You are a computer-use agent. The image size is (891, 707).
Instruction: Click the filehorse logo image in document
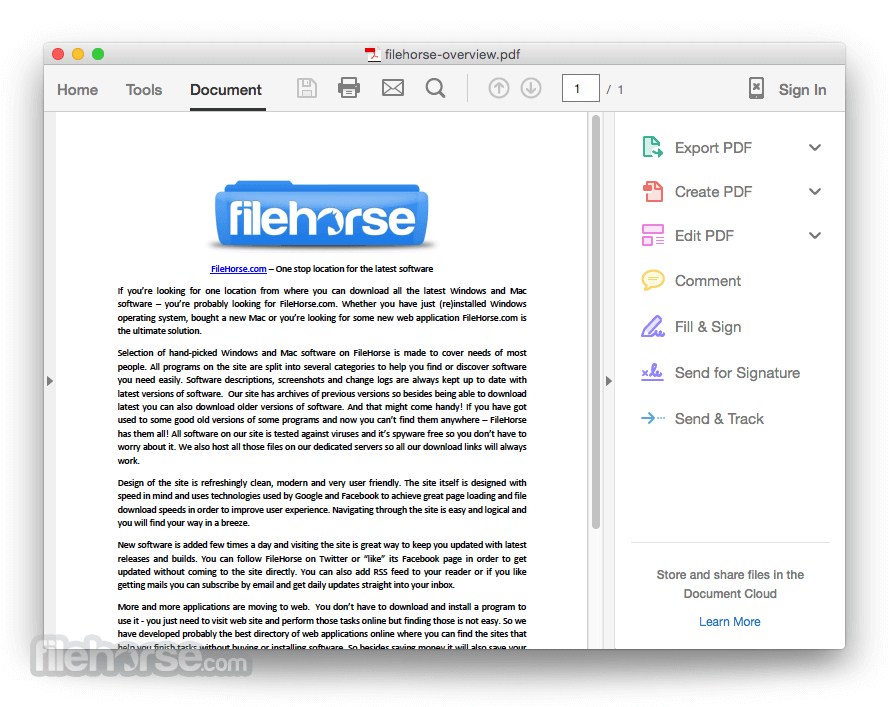(x=322, y=214)
